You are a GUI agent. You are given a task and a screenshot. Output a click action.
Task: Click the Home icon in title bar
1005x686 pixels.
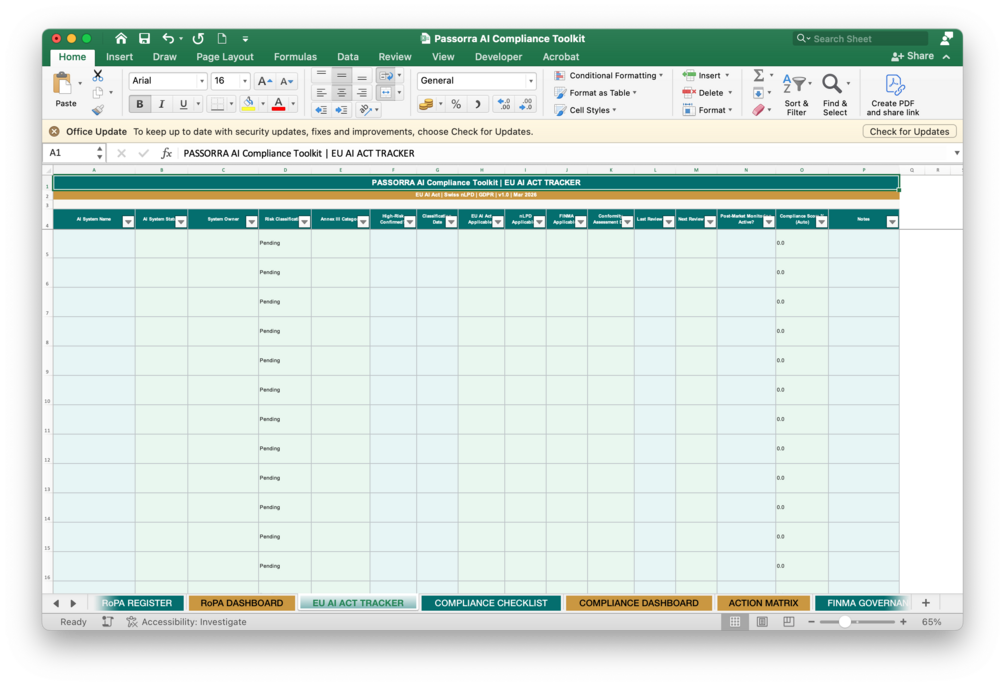[x=120, y=38]
